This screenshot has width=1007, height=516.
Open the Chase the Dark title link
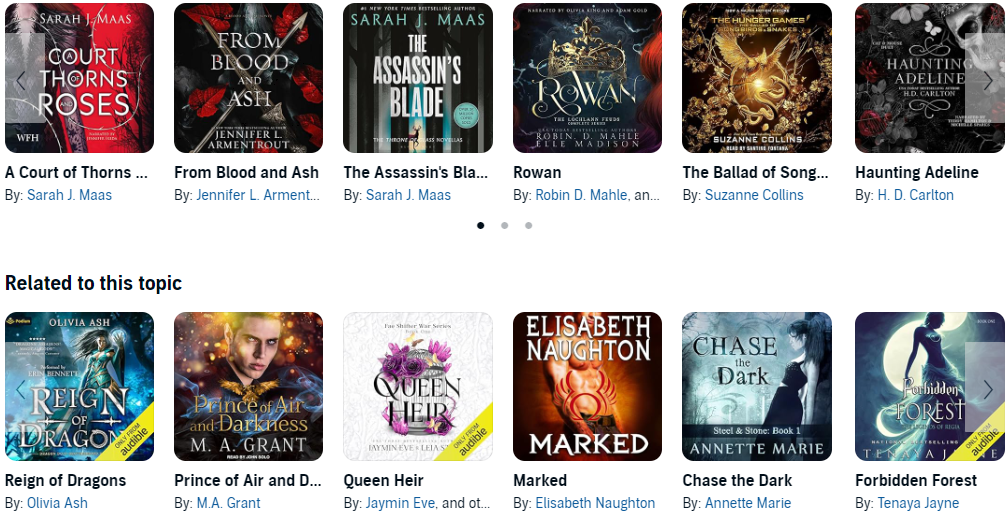(x=737, y=480)
